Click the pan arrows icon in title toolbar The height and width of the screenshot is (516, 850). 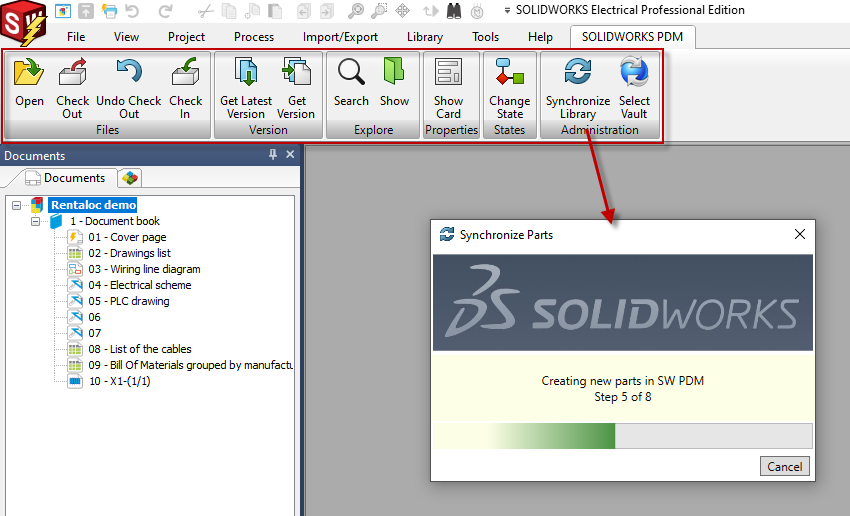point(402,11)
